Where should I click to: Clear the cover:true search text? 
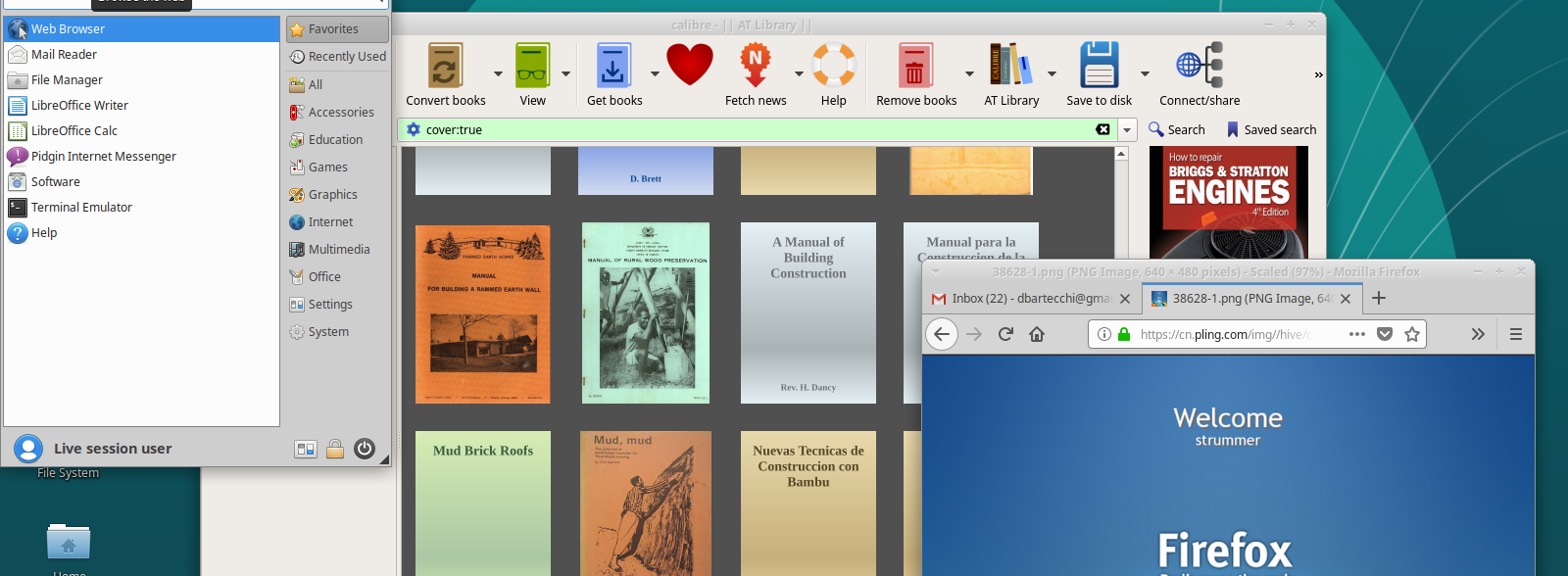click(x=1102, y=129)
